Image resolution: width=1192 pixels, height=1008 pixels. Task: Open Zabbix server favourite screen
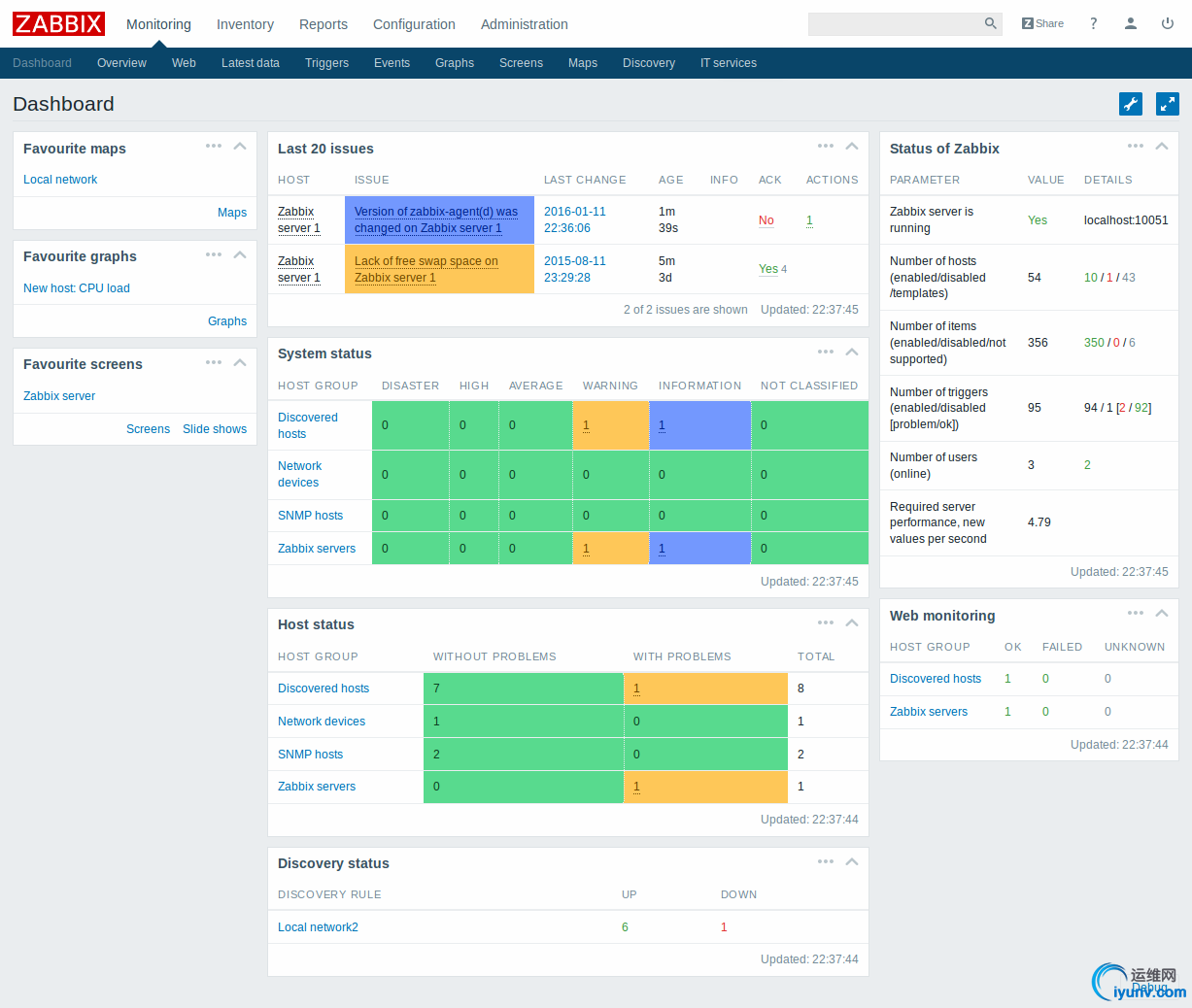pyautogui.click(x=59, y=396)
